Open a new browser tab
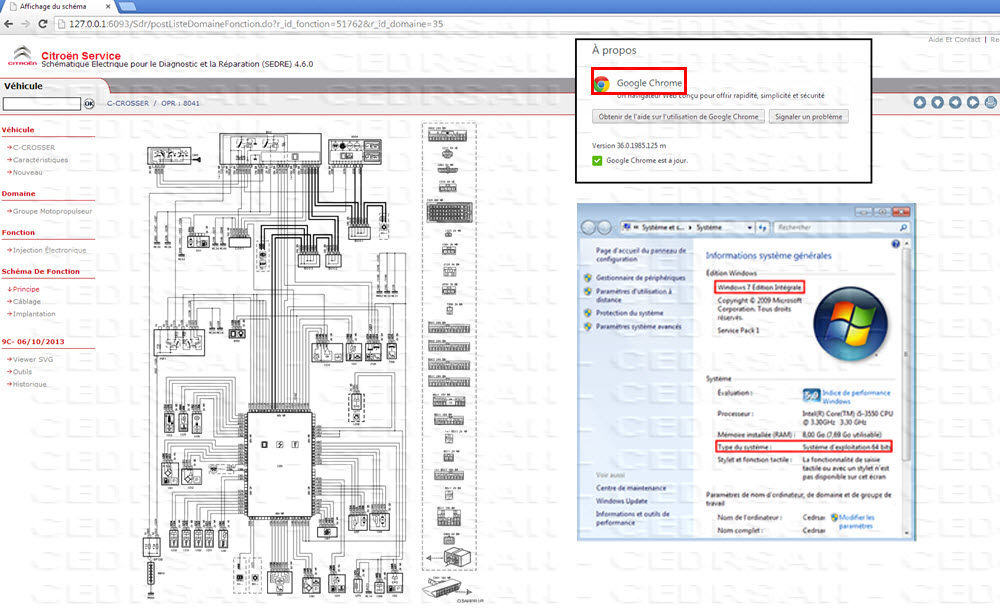1000x612 pixels. click(127, 6)
